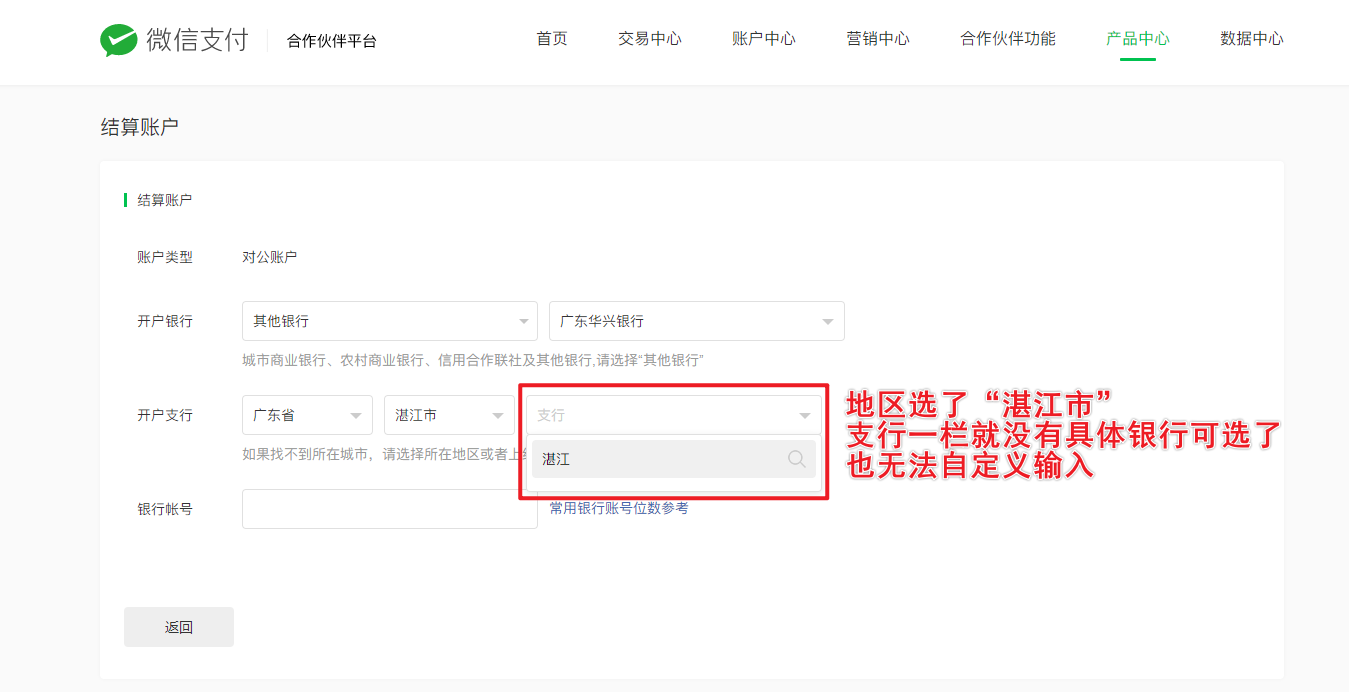This screenshot has width=1349, height=692.
Task: Open the 交易中心 menu
Action: 650,39
